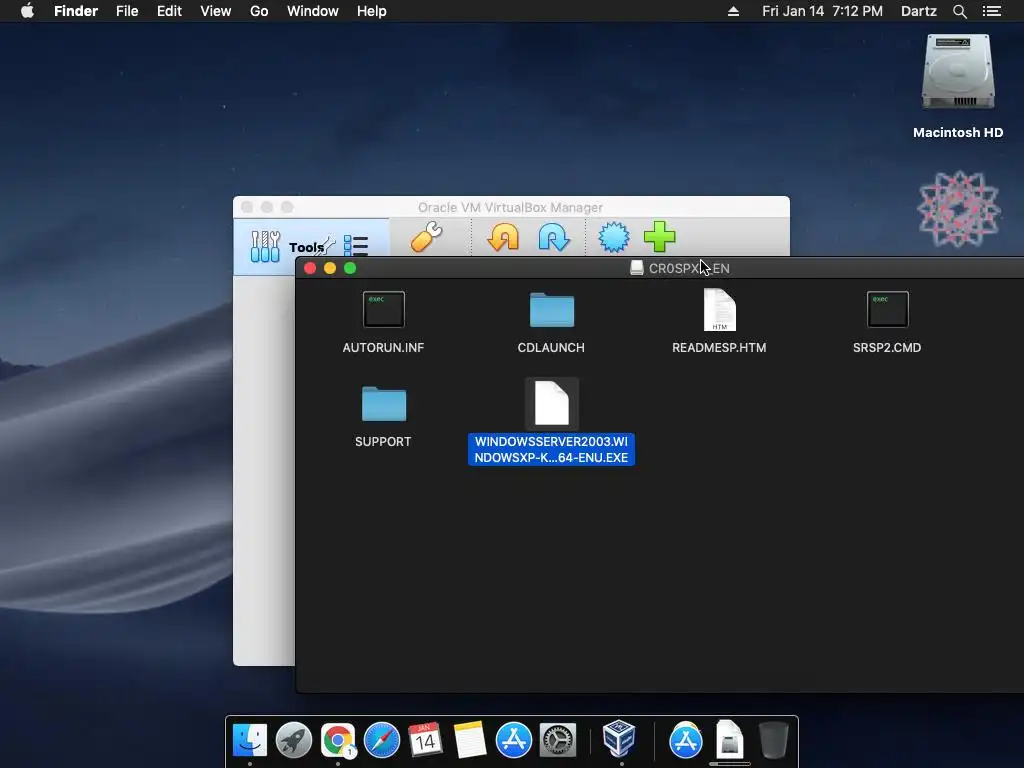1024x768 pixels.
Task: Open Notification Center list icon
Action: click(x=992, y=11)
